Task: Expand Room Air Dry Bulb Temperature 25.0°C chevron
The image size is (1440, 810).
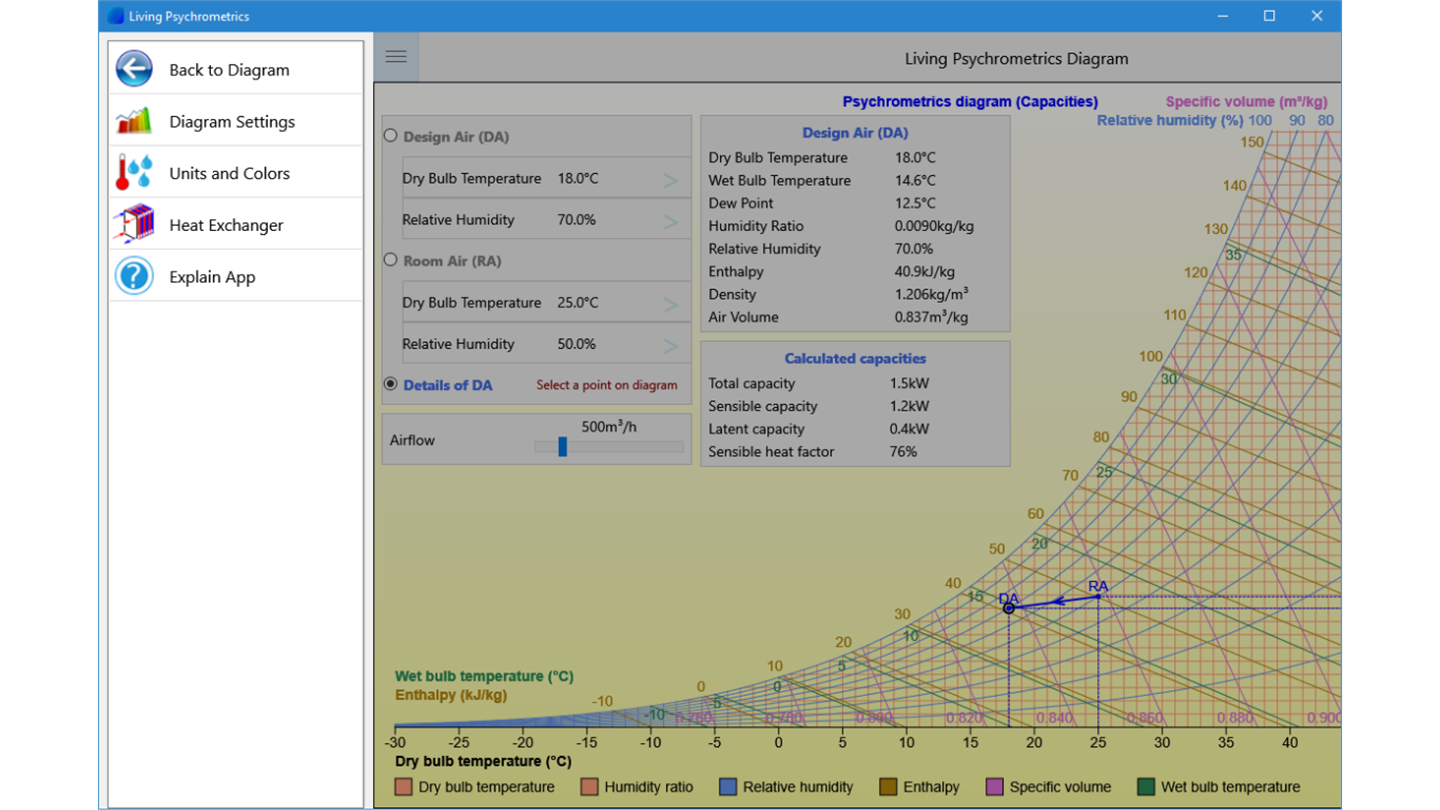Action: coord(670,304)
